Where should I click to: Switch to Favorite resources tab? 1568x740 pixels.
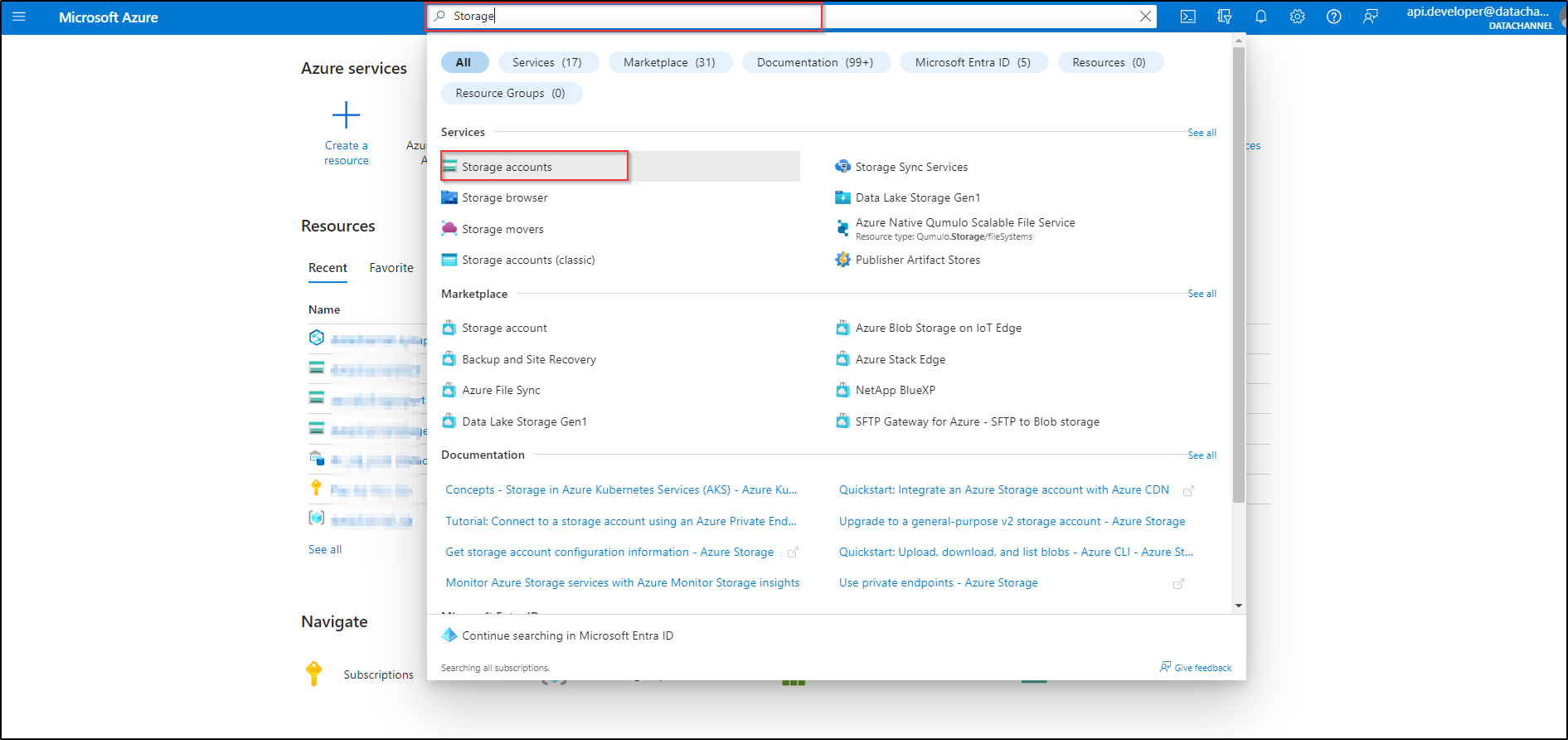click(x=391, y=268)
